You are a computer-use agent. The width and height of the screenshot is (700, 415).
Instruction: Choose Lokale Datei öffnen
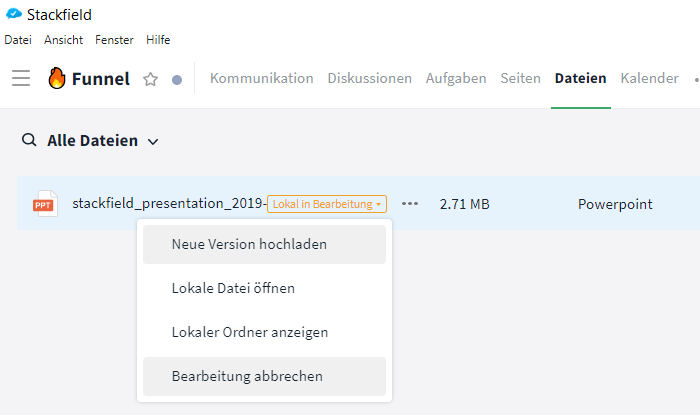[264, 288]
